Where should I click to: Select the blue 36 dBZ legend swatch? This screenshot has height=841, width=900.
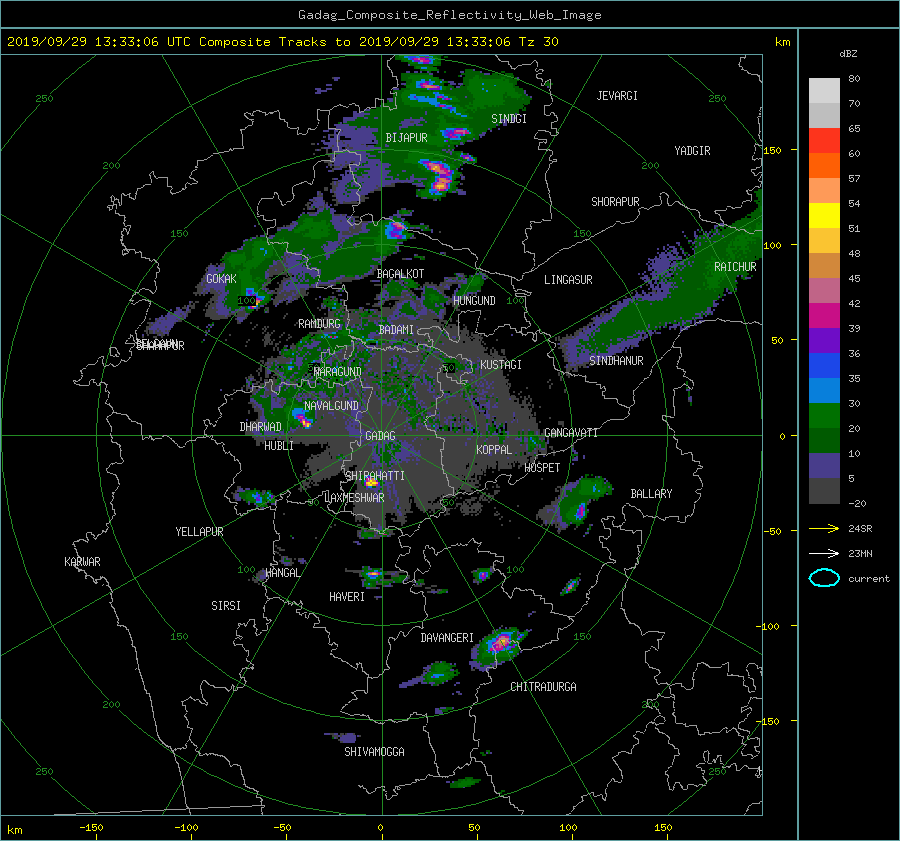click(824, 365)
